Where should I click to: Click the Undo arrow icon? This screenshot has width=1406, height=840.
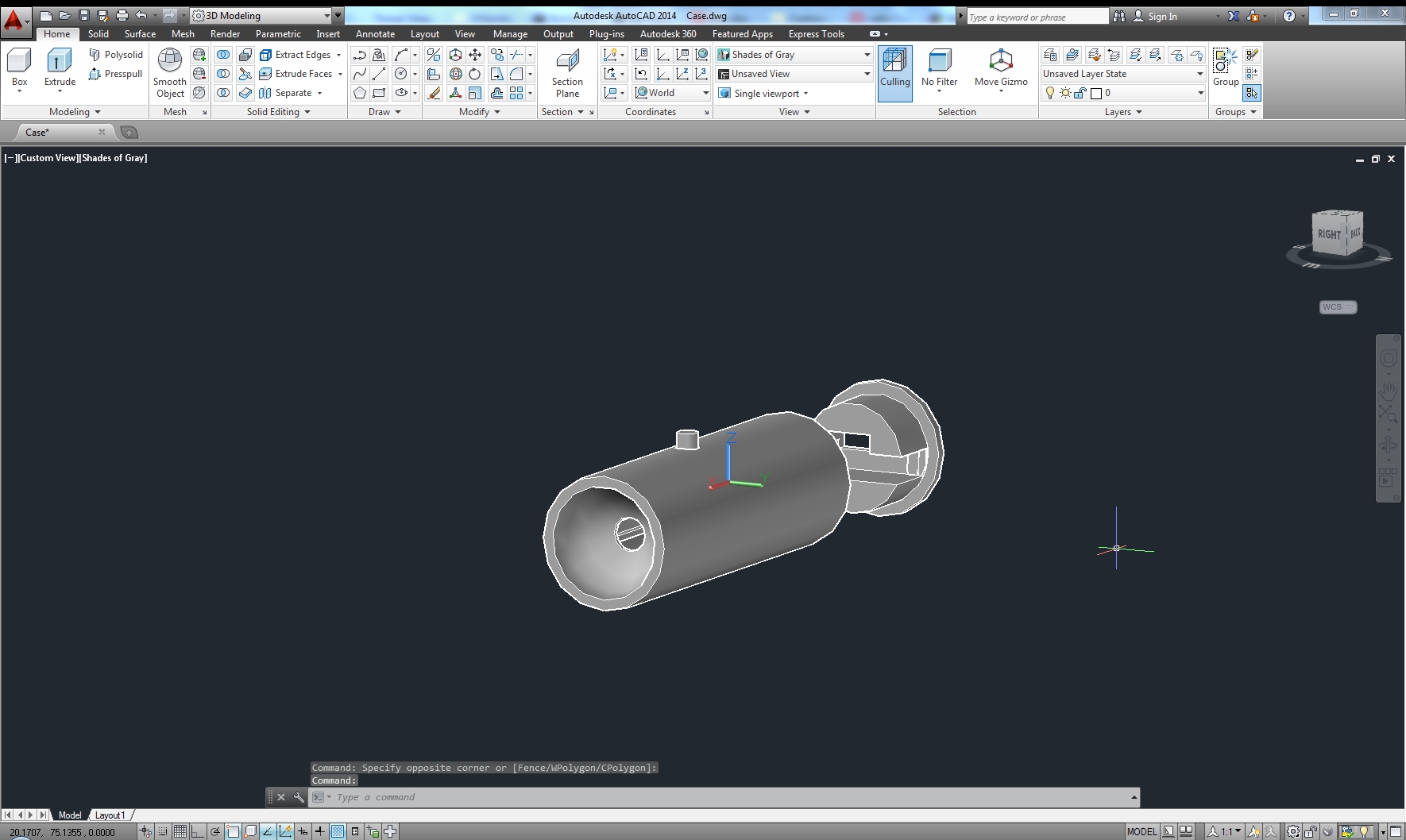click(141, 15)
